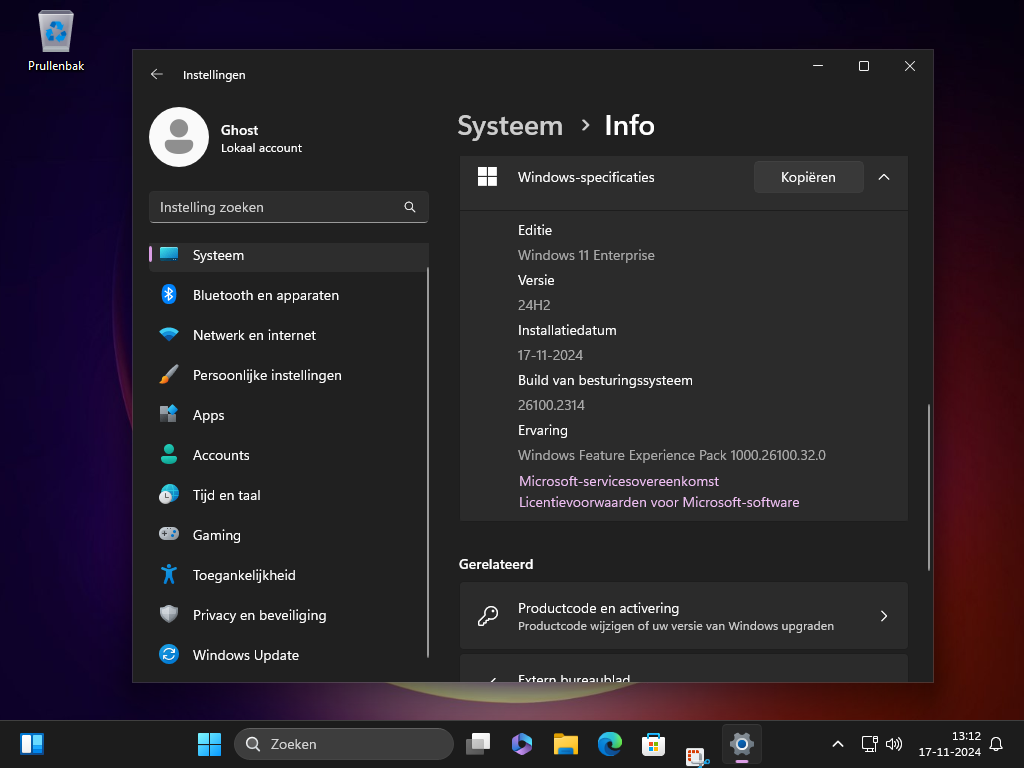The image size is (1024, 768).
Task: Click the Lokaal account text under Ghost
Action: [x=261, y=148]
